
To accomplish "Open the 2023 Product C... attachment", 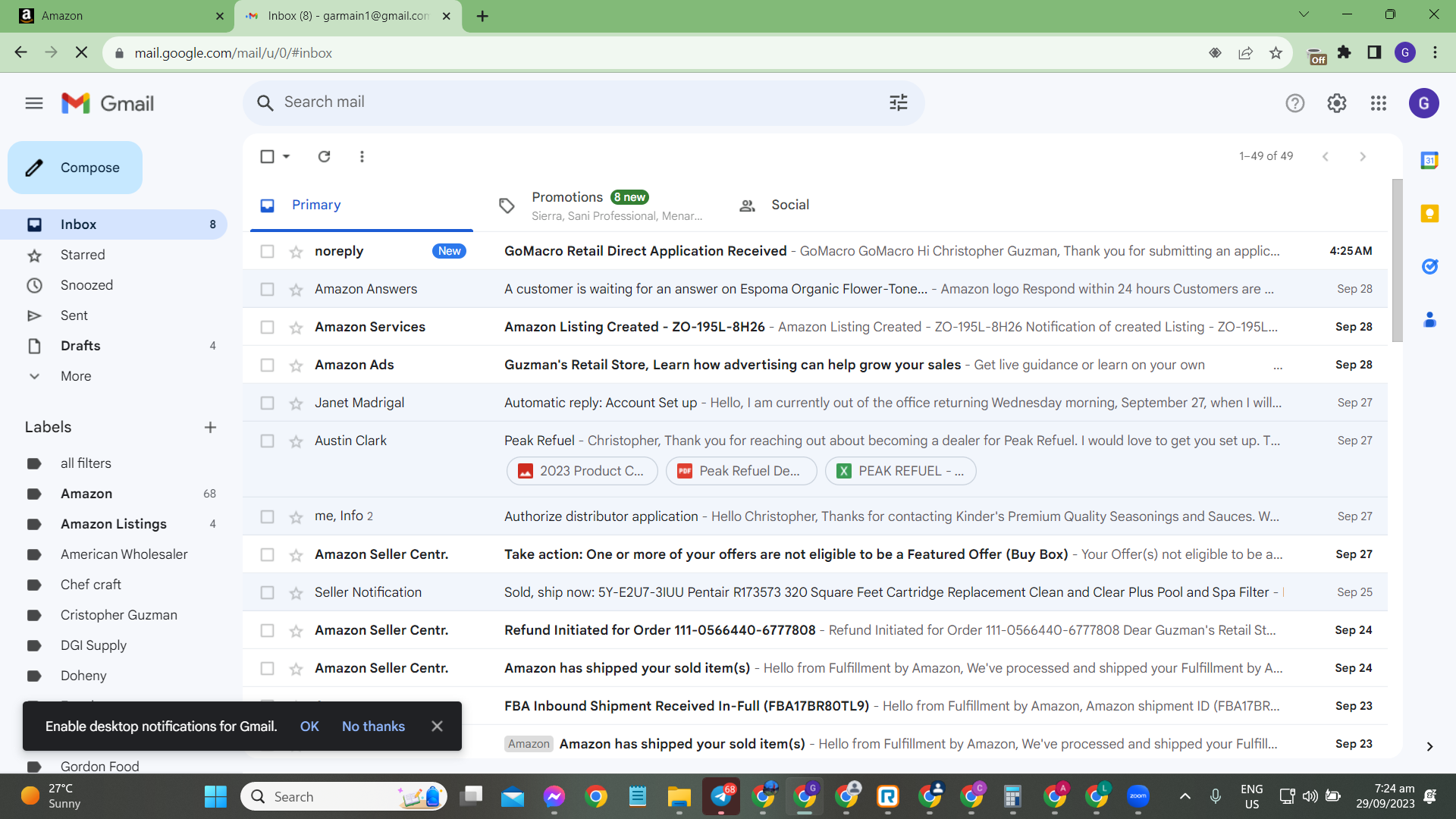I will pos(582,471).
